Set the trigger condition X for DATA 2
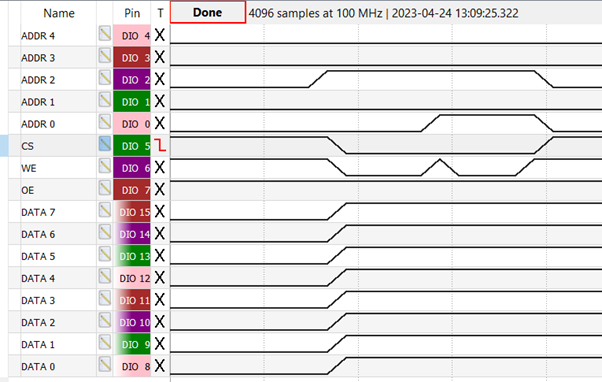The width and height of the screenshot is (602, 382). tap(160, 322)
